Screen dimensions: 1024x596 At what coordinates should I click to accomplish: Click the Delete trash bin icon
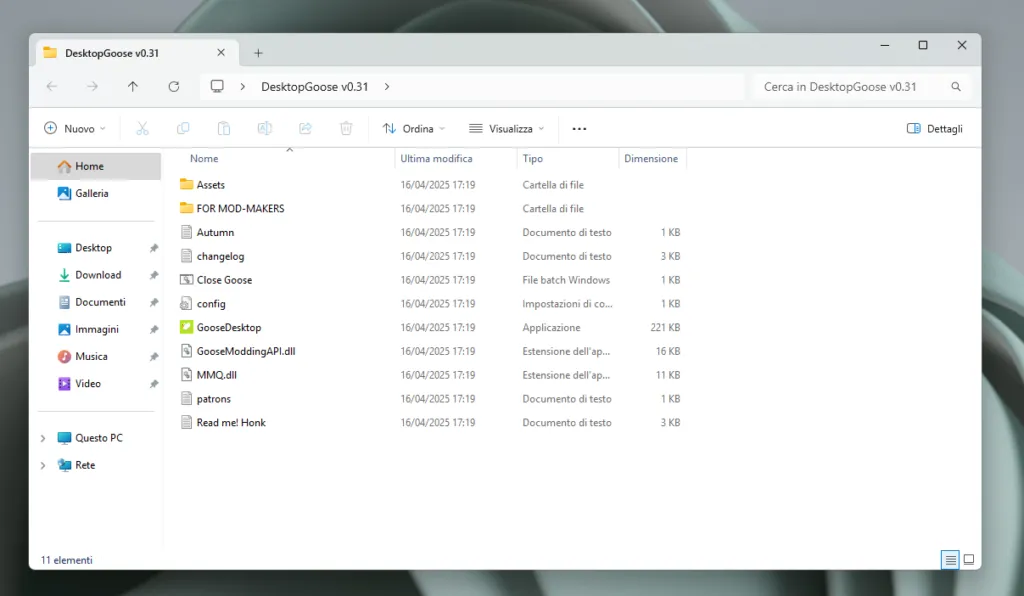click(346, 129)
